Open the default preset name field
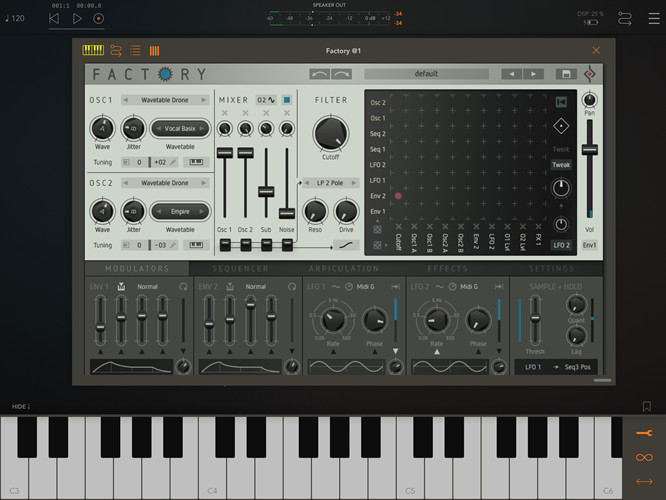 click(x=426, y=74)
